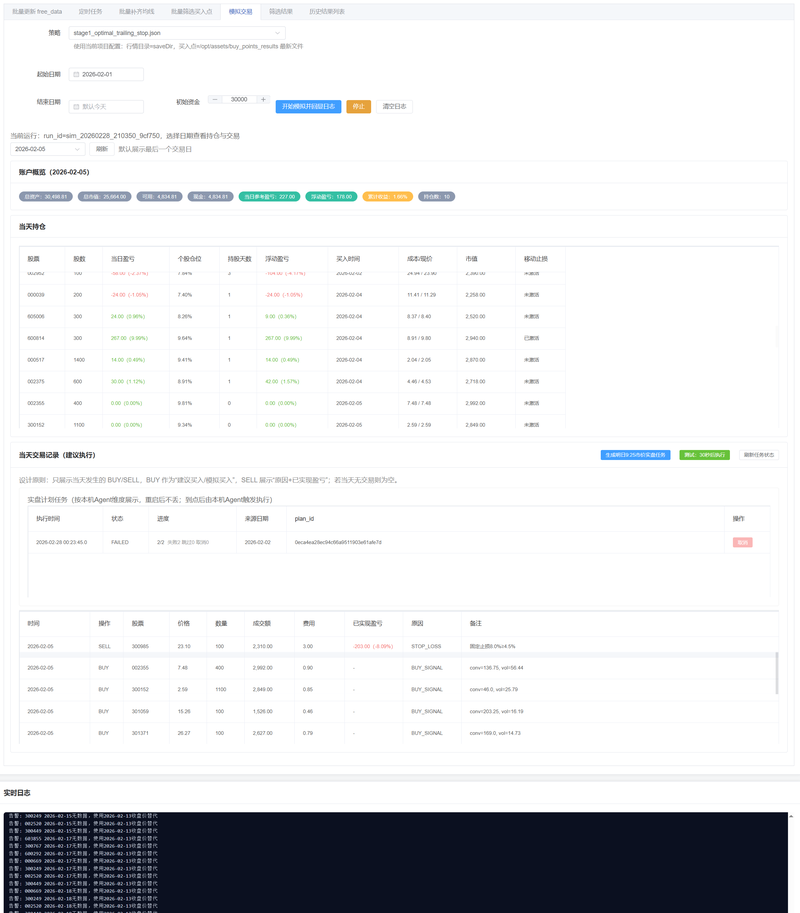Click the blue start simulation button
800x913 pixels.
(309, 107)
